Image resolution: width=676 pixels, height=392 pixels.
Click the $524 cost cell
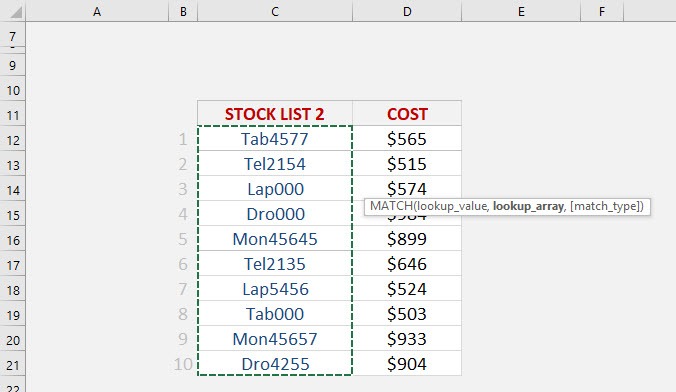(407, 289)
